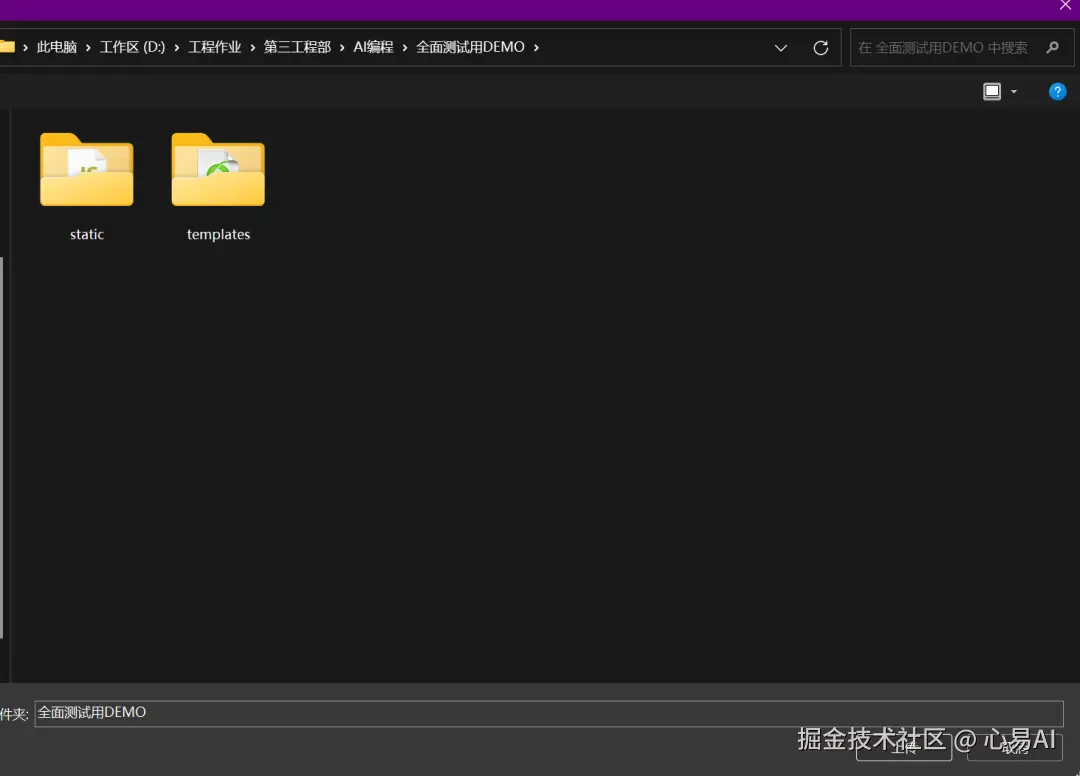The image size is (1080, 776).
Task: Open the view options dropdown arrow
Action: point(1014,92)
